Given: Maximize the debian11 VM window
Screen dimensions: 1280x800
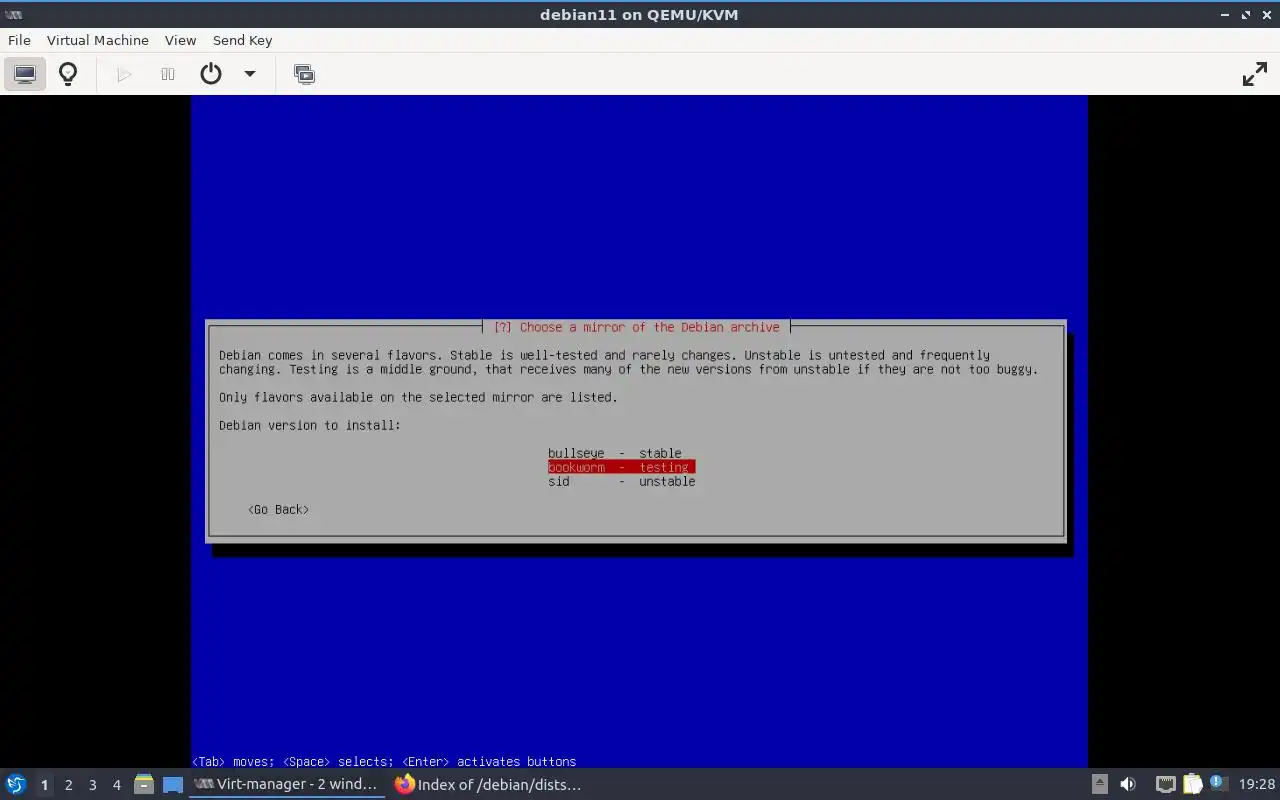Looking at the screenshot, I should 1246,15.
